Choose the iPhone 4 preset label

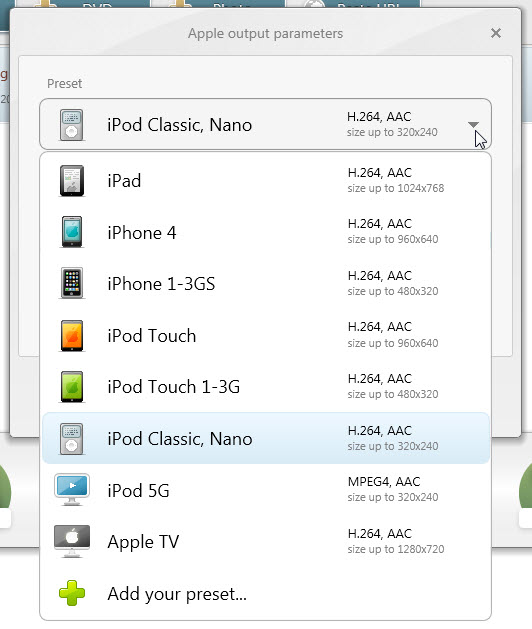tap(142, 233)
